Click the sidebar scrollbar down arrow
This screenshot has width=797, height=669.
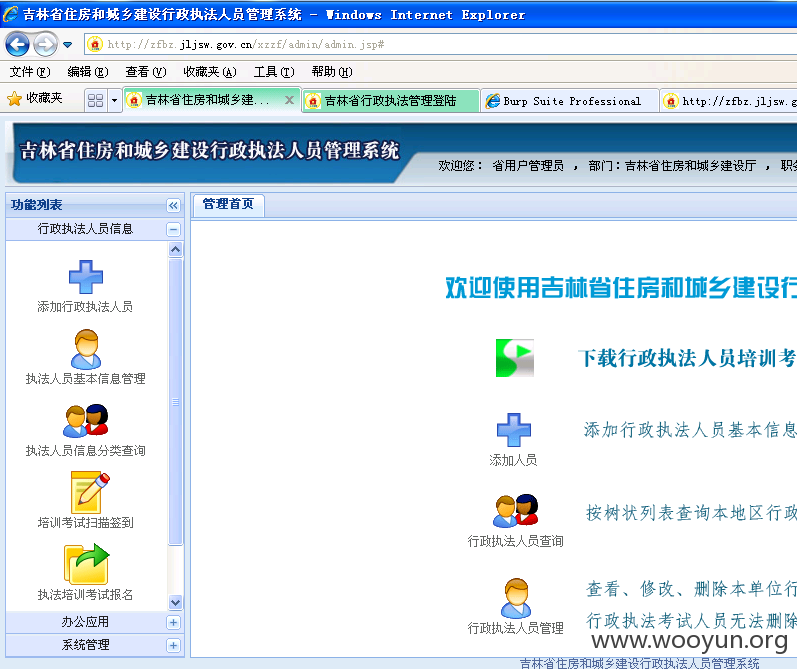(175, 602)
